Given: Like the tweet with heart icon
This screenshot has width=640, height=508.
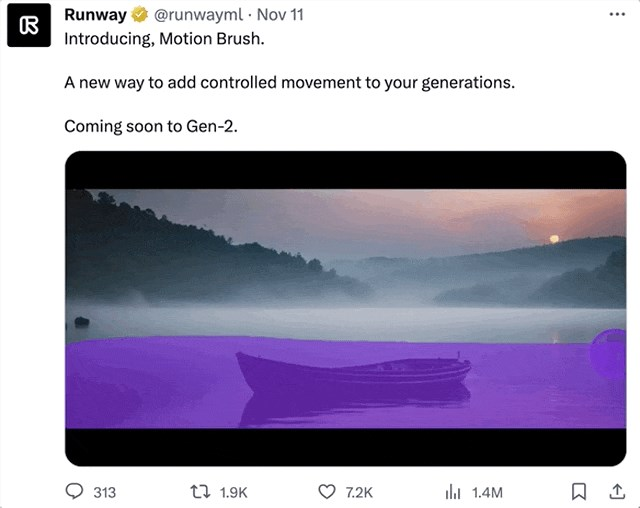Looking at the screenshot, I should (326, 492).
